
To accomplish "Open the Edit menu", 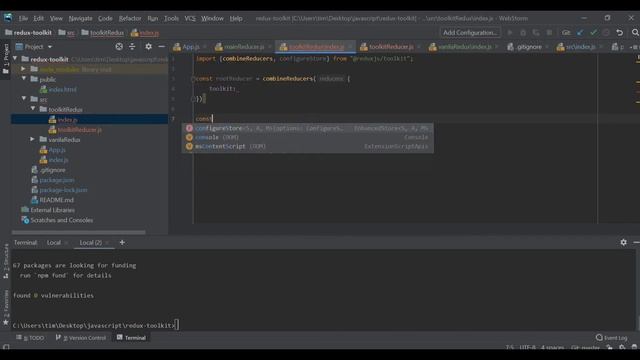I will point(38,18).
